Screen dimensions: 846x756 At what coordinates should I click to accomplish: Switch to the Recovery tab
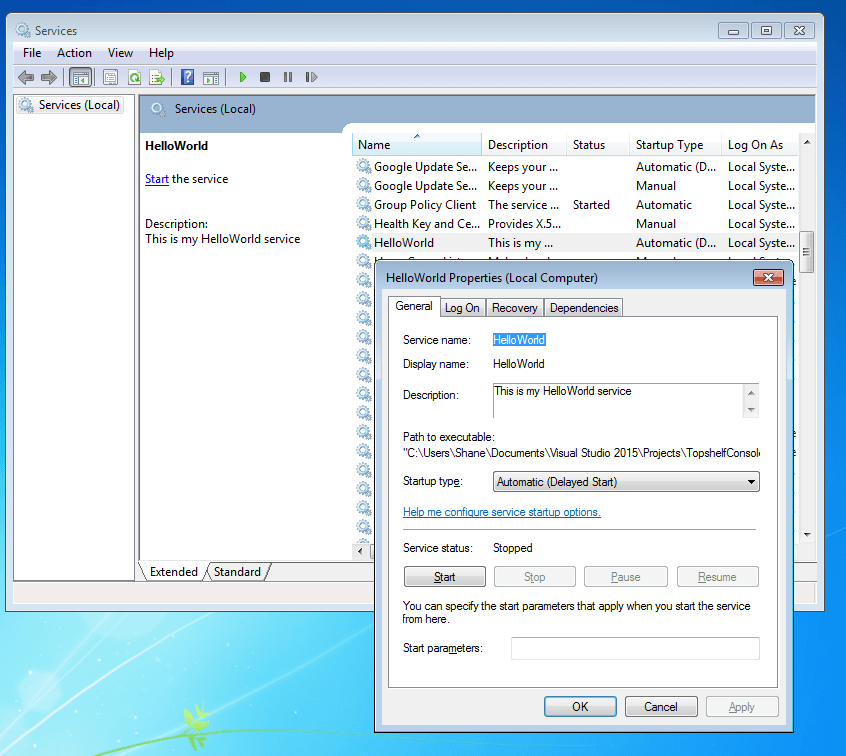coord(515,308)
